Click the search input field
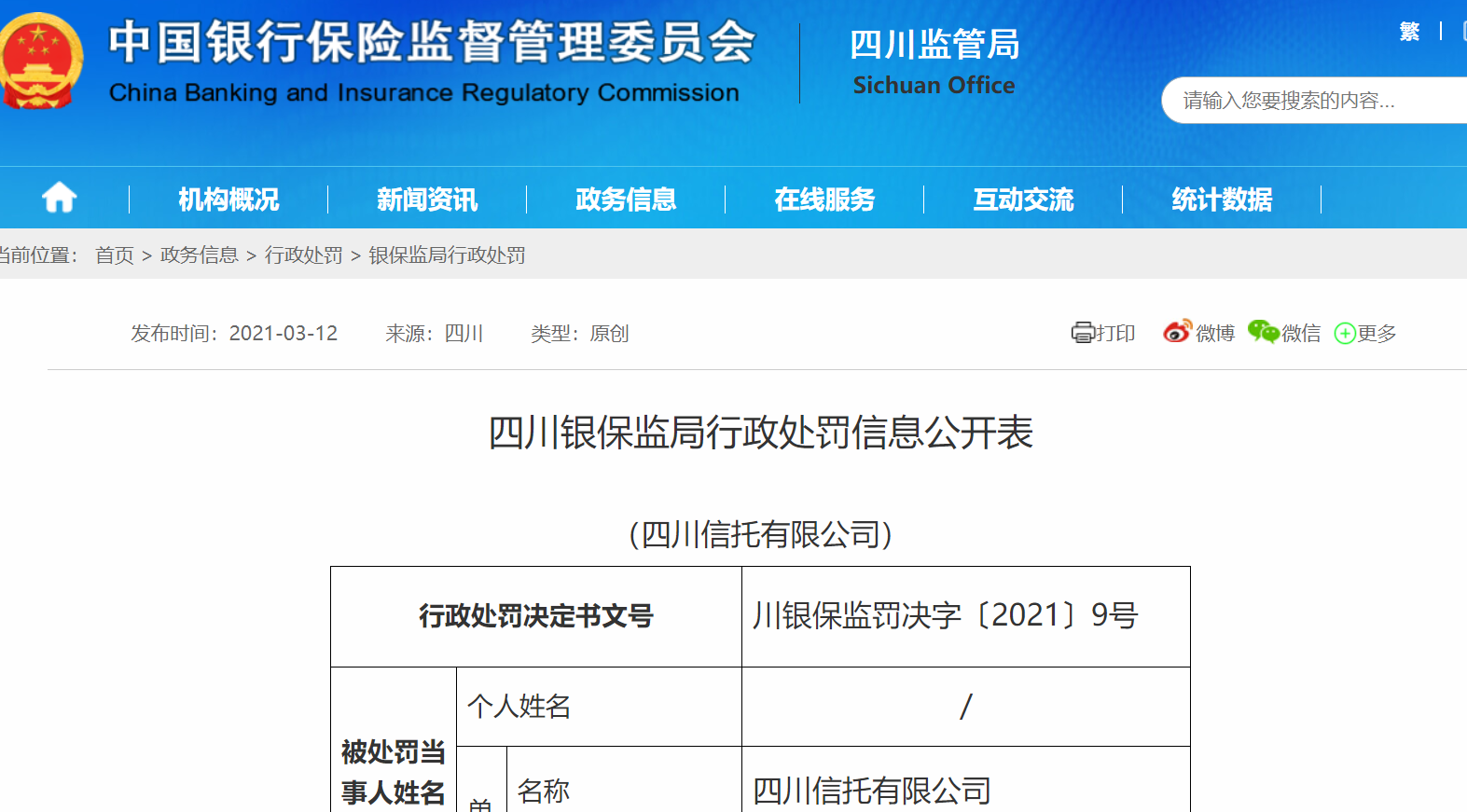1467x812 pixels. coord(1314,101)
